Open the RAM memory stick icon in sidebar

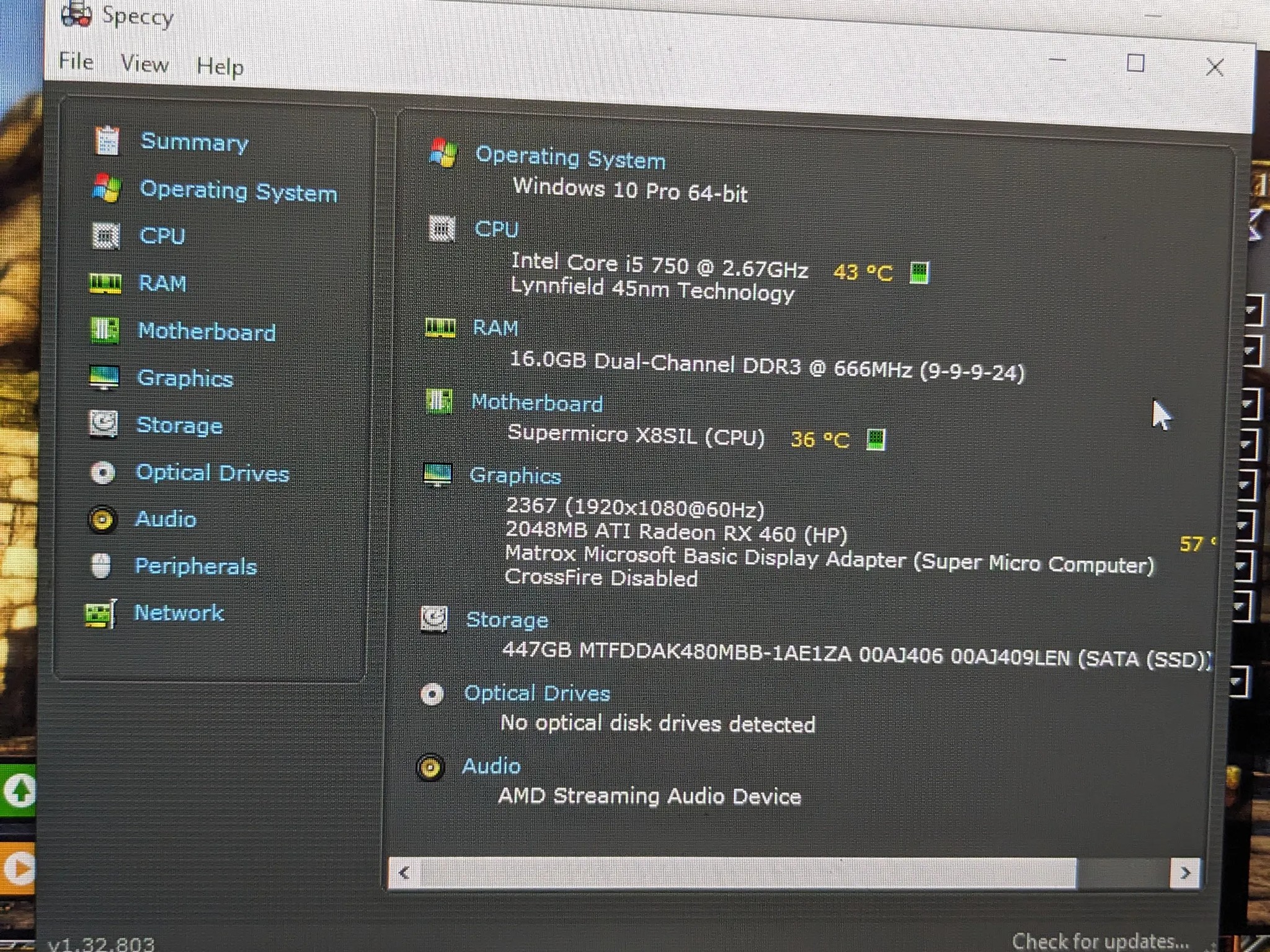click(105, 283)
